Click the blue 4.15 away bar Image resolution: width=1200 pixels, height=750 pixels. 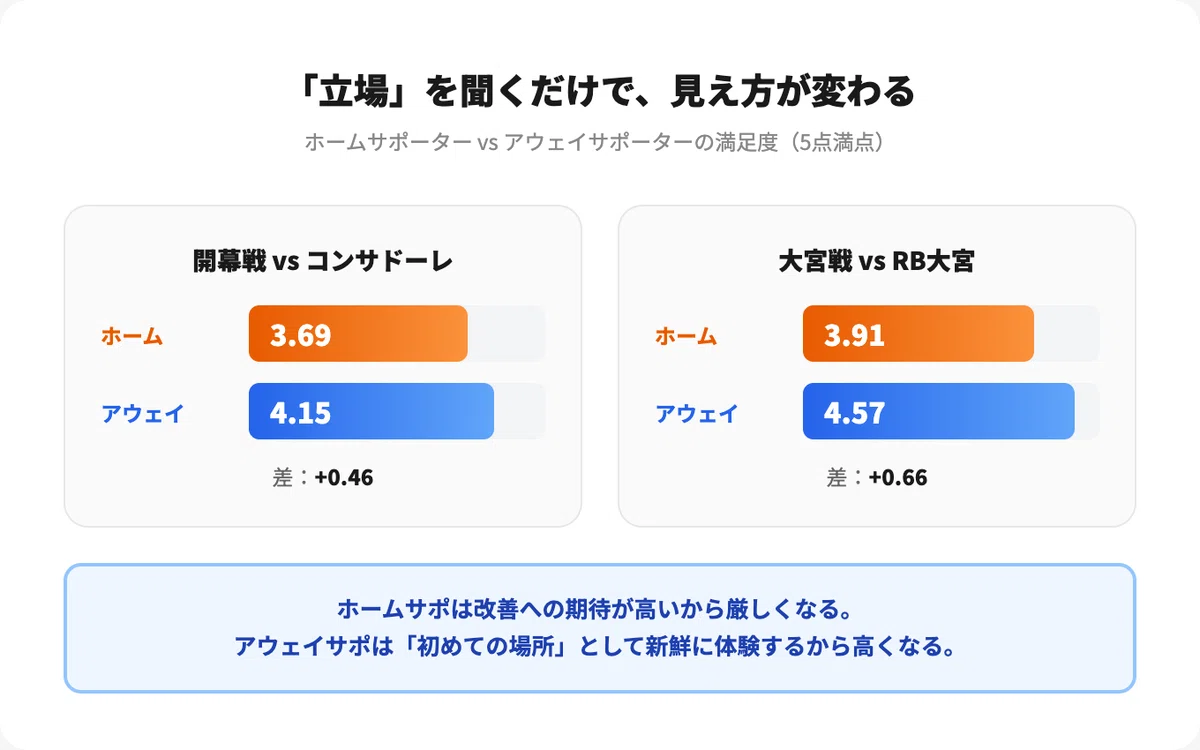pyautogui.click(x=371, y=411)
